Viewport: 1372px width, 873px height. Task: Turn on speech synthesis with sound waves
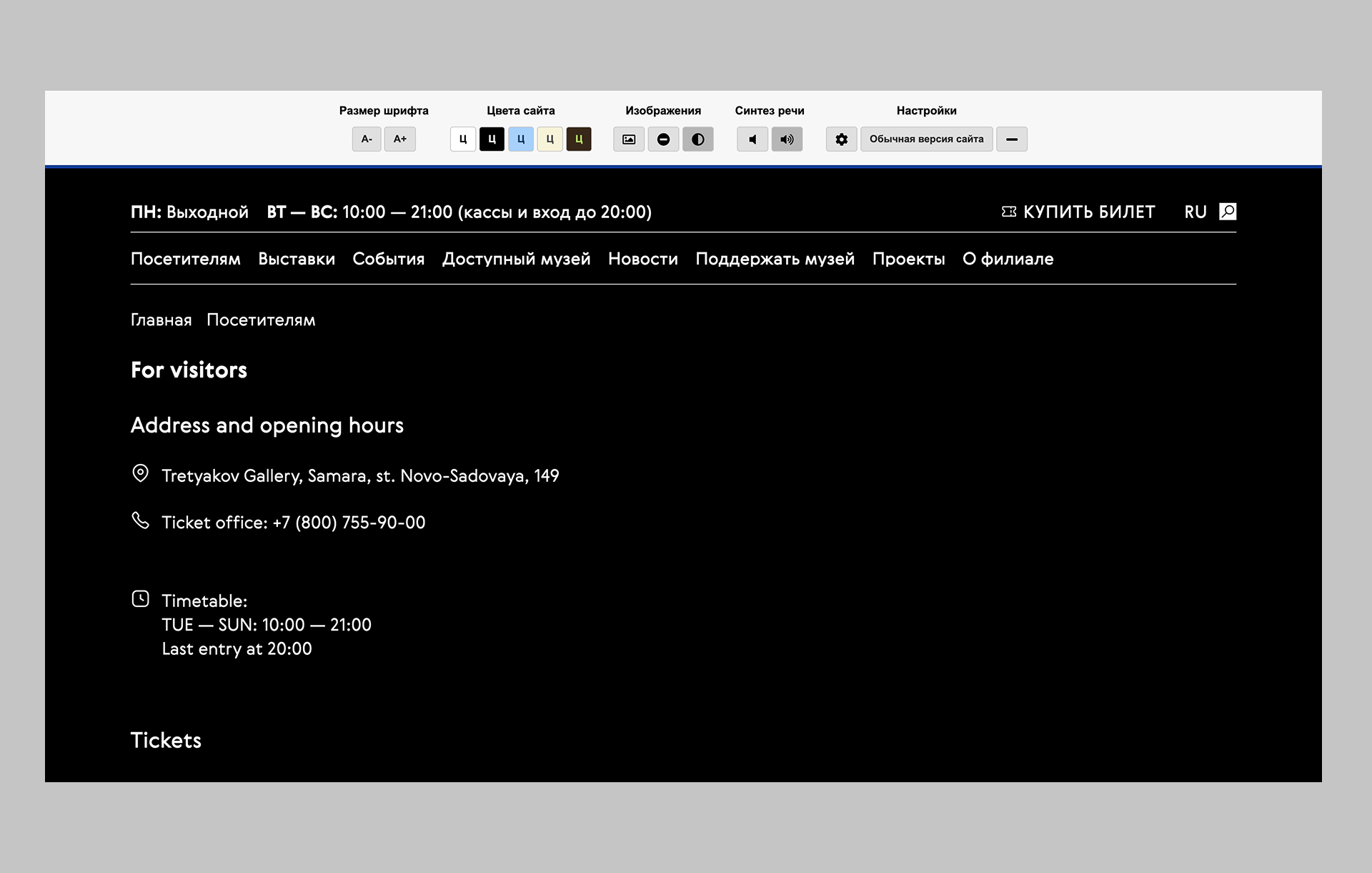coord(787,139)
